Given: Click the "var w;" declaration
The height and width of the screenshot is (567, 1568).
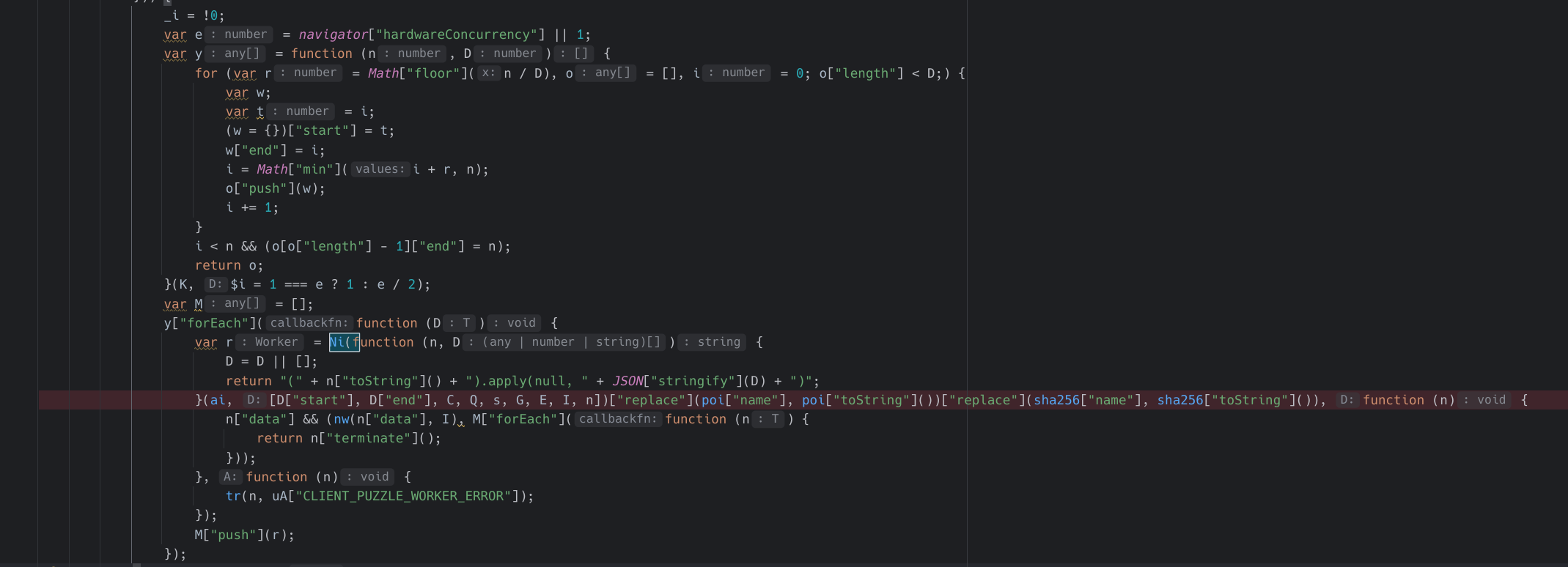Looking at the screenshot, I should 249,92.
